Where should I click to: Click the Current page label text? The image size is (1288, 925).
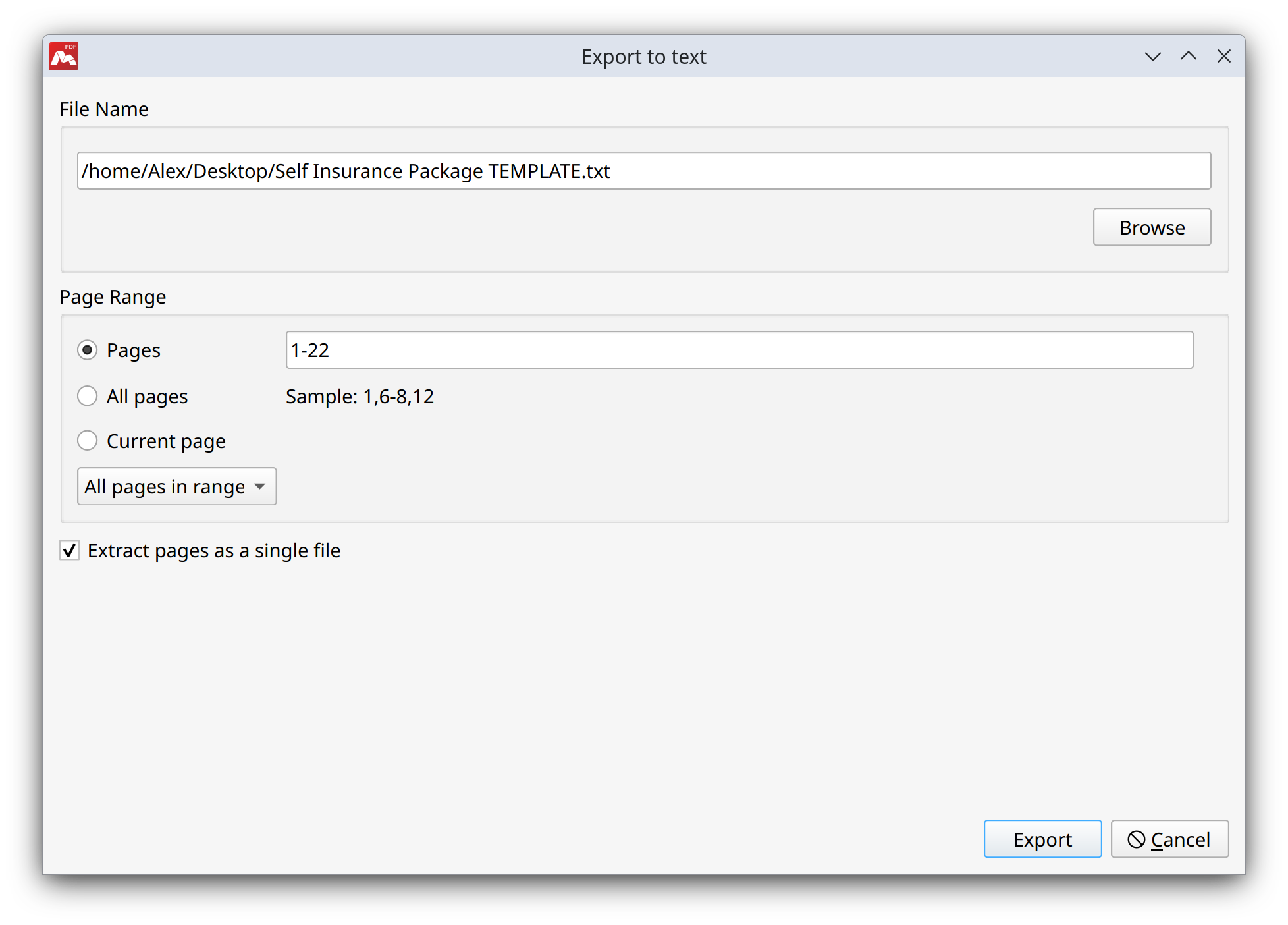[x=166, y=441]
